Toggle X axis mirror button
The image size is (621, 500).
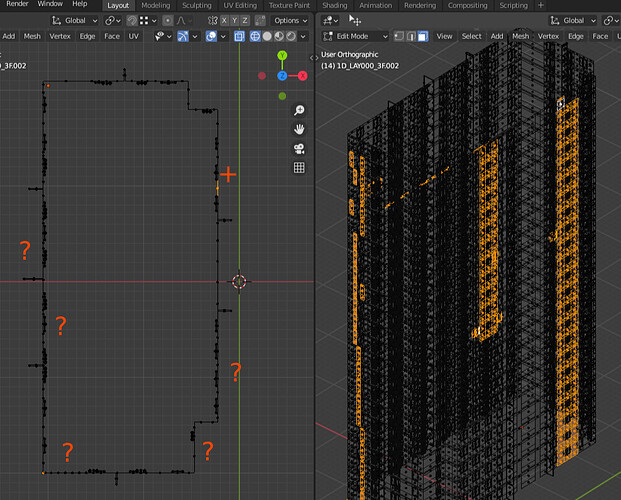tap(224, 21)
